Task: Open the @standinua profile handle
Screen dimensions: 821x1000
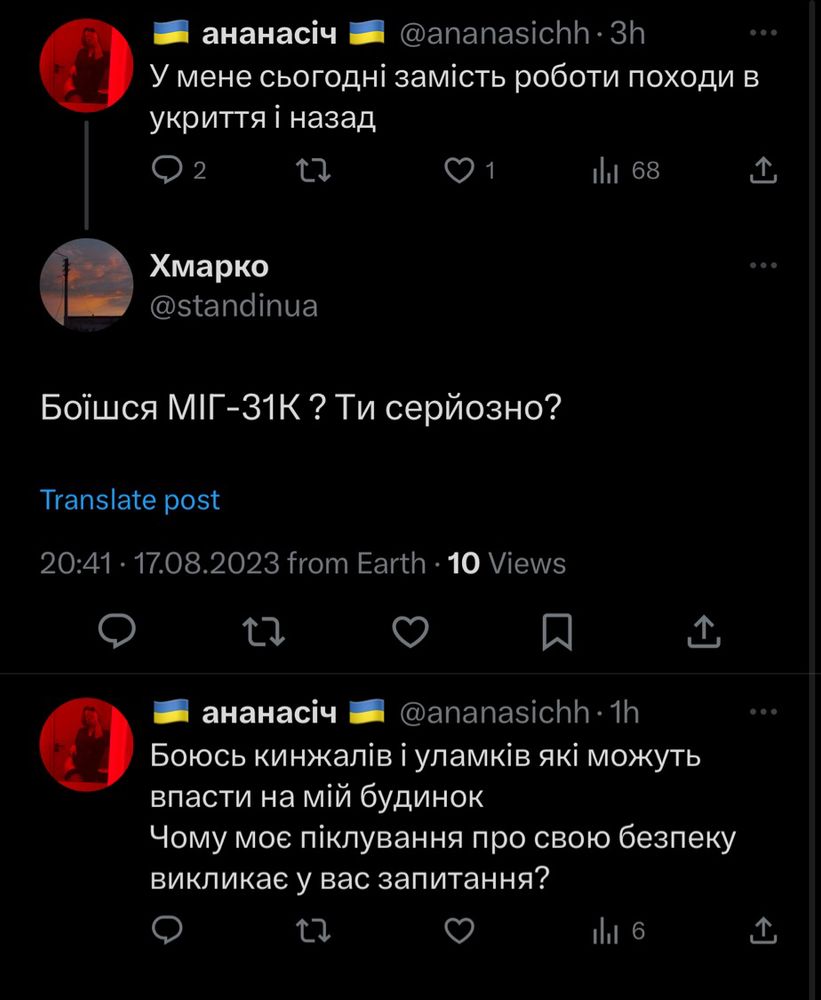Action: point(233,306)
